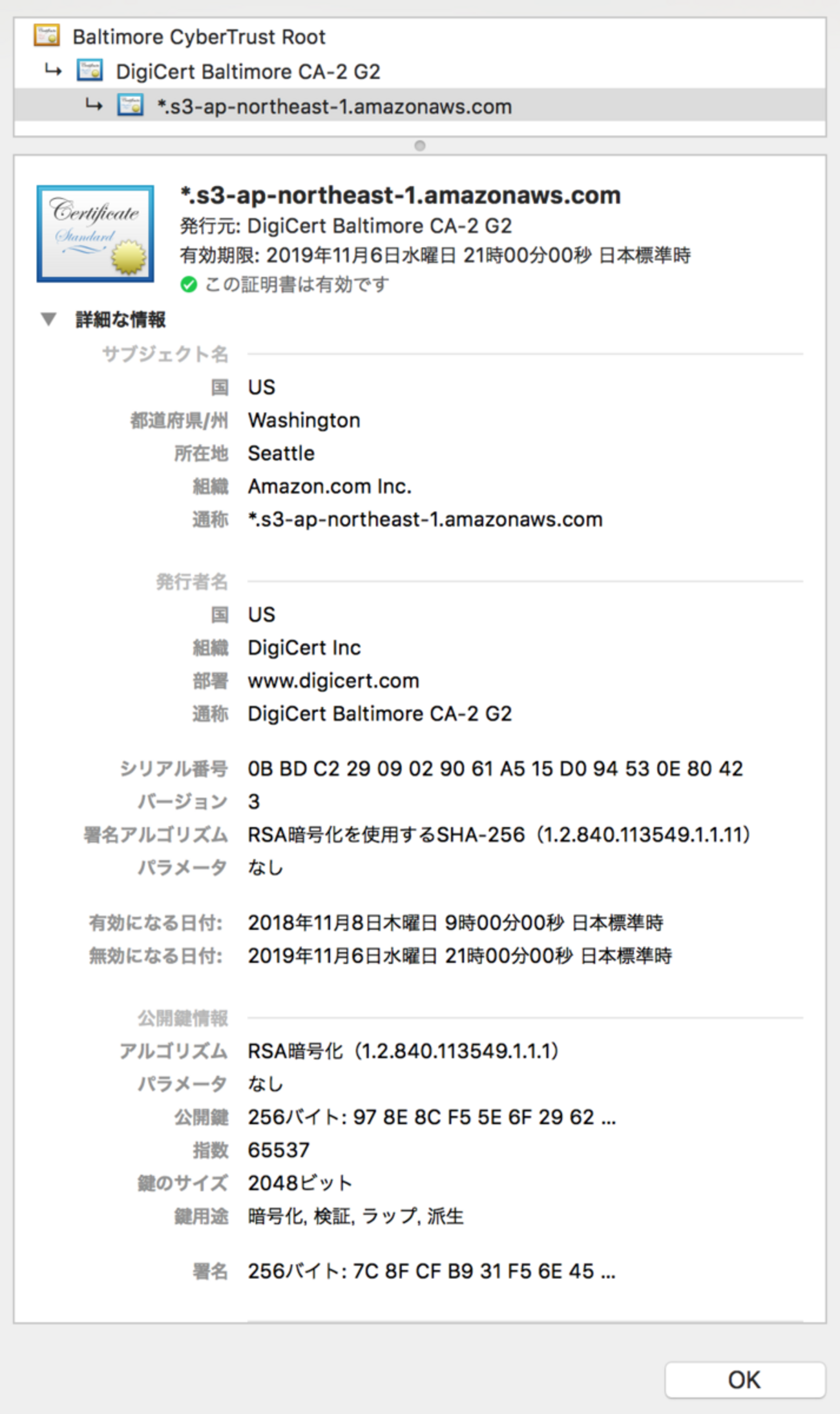
Task: Click the シリアル番号 field label
Action: (174, 768)
